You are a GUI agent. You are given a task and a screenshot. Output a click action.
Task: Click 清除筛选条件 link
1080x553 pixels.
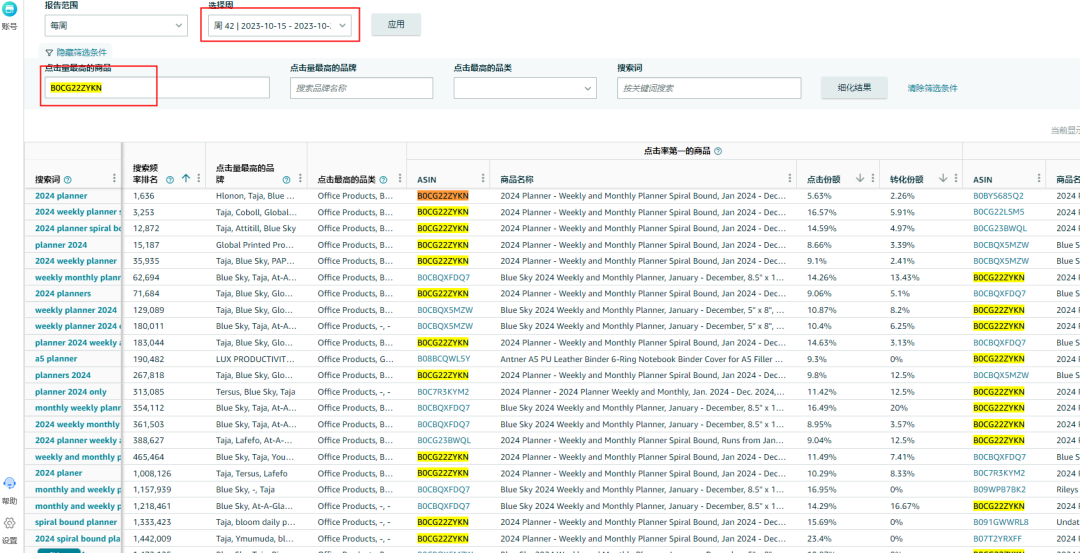point(932,88)
